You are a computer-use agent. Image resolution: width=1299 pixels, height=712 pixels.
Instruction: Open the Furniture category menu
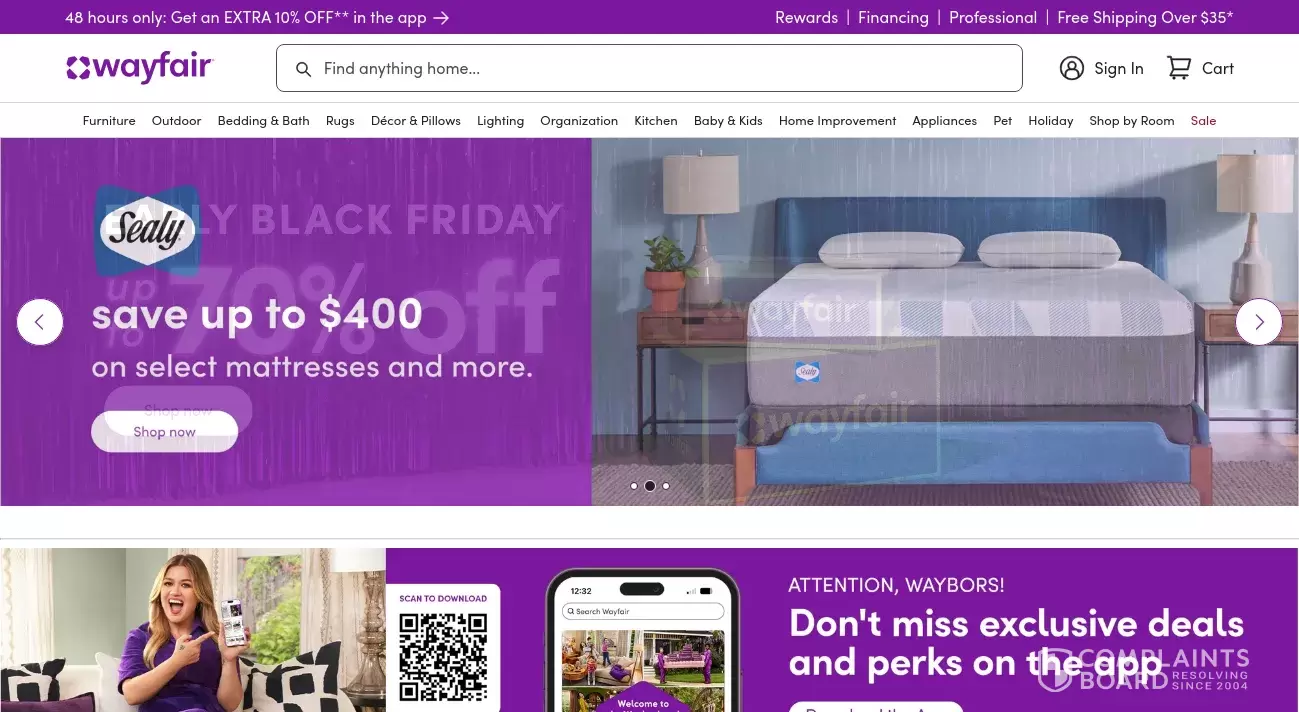(x=109, y=120)
